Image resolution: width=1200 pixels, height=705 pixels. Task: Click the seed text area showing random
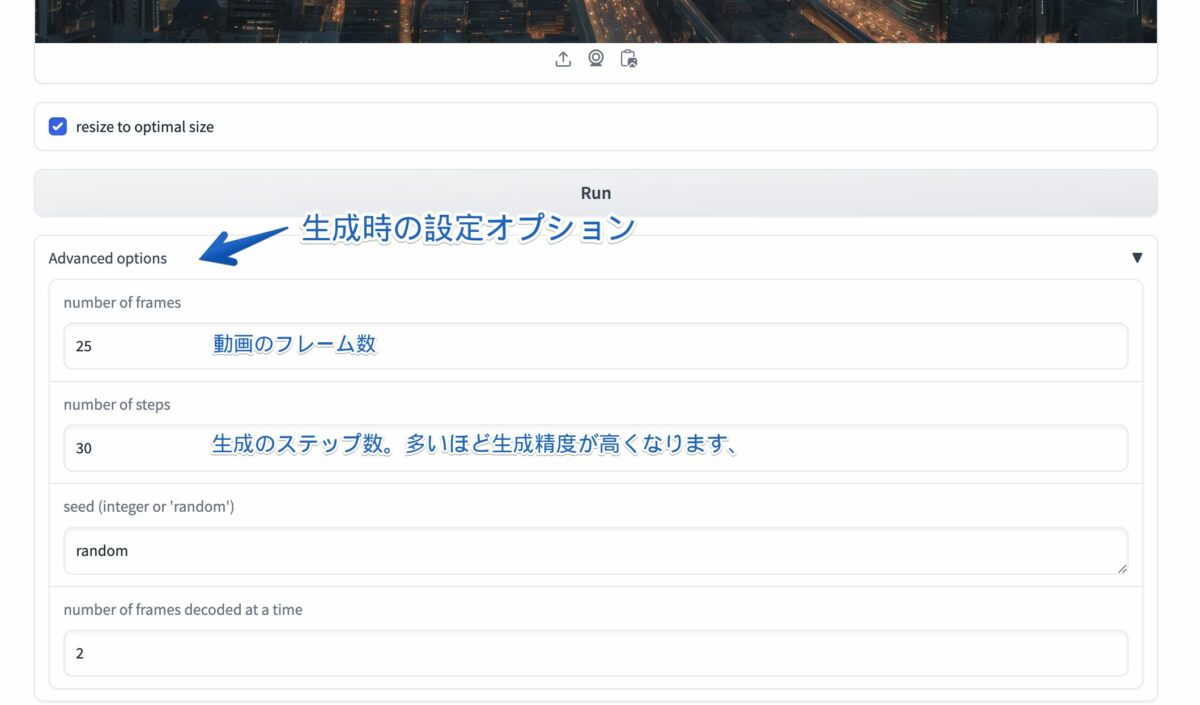pyautogui.click(x=596, y=551)
